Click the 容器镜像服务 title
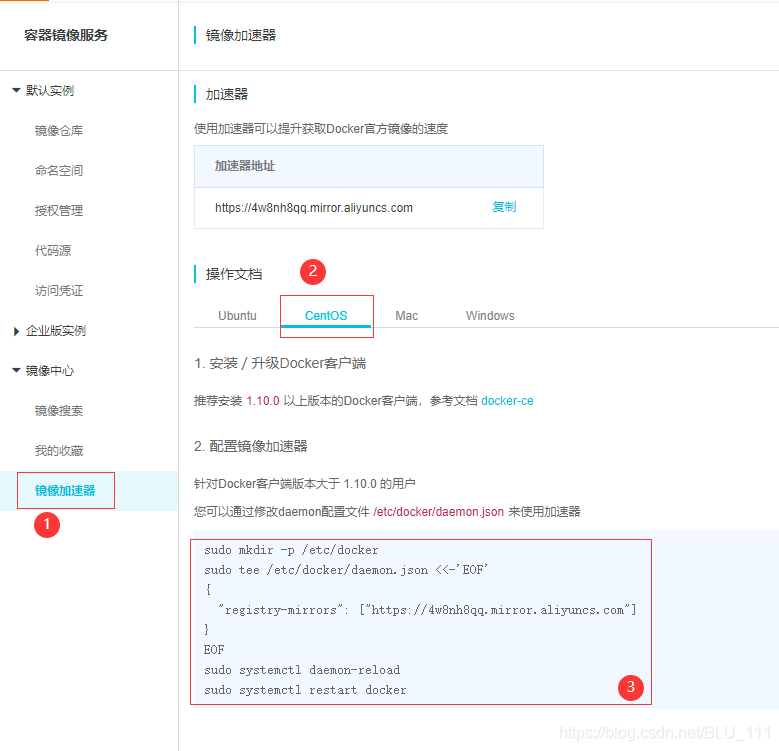 tap(66, 35)
